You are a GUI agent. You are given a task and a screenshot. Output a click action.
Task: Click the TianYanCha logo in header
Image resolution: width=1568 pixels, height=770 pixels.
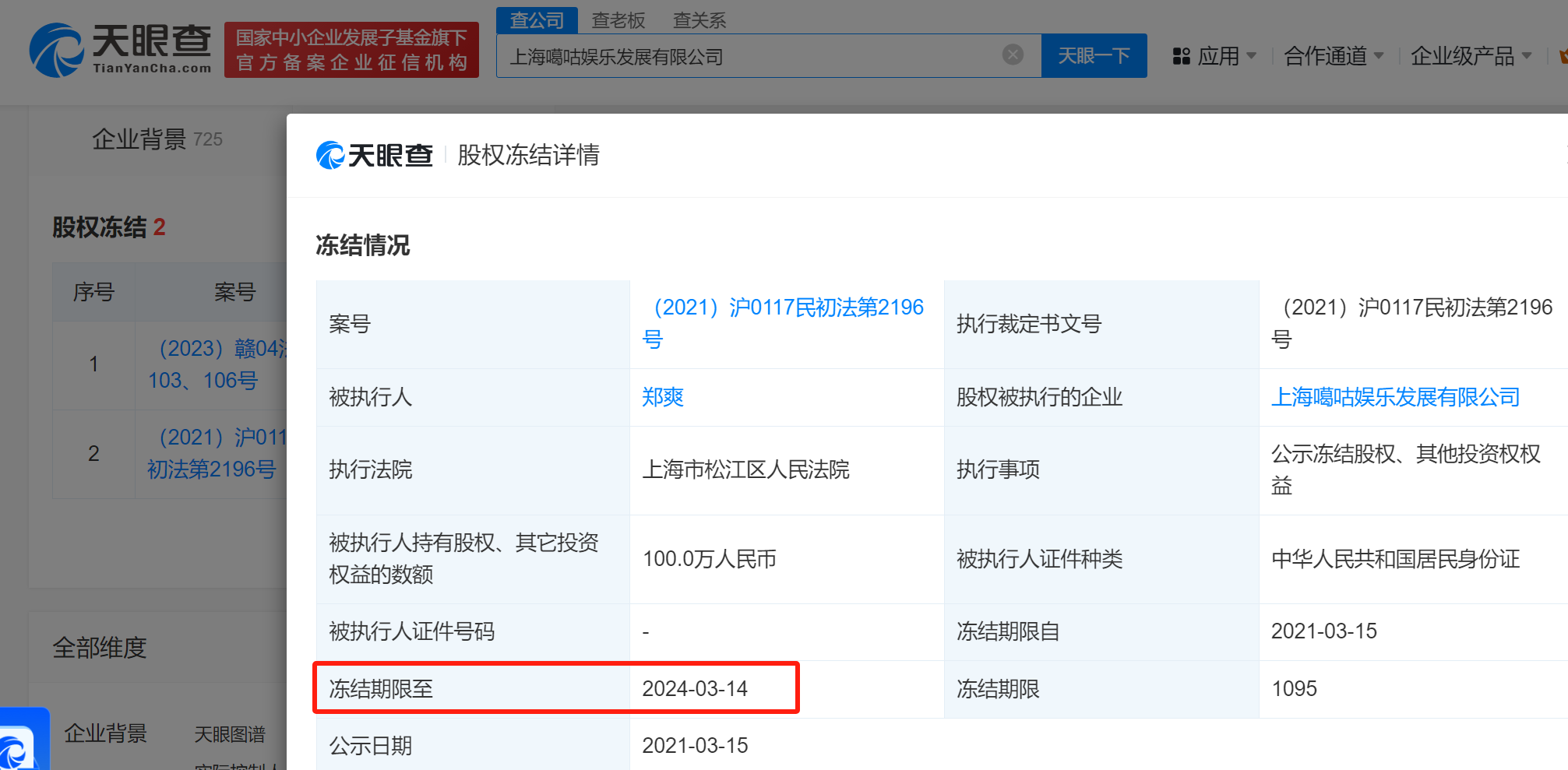[121, 50]
